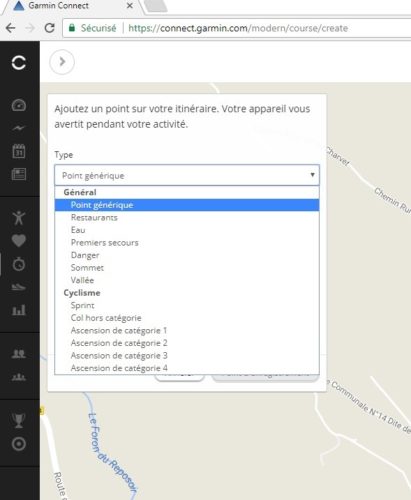Image resolution: width=411 pixels, height=500 pixels.
Task: Choose Vallée from the type list
Action: click(187, 280)
